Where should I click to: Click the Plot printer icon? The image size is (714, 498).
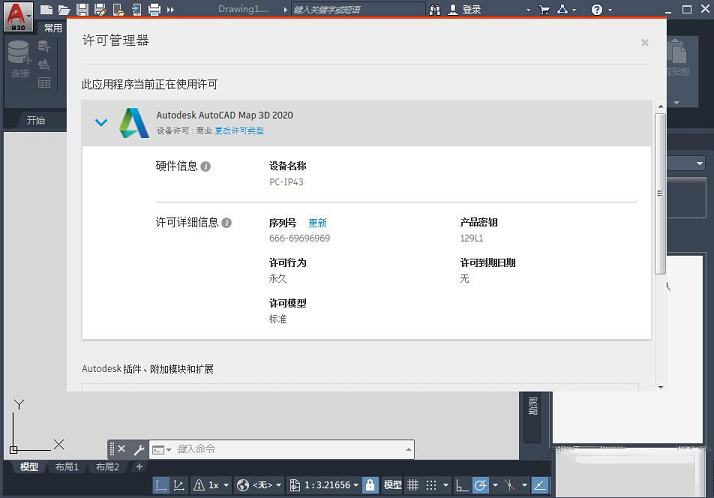pyautogui.click(x=154, y=9)
